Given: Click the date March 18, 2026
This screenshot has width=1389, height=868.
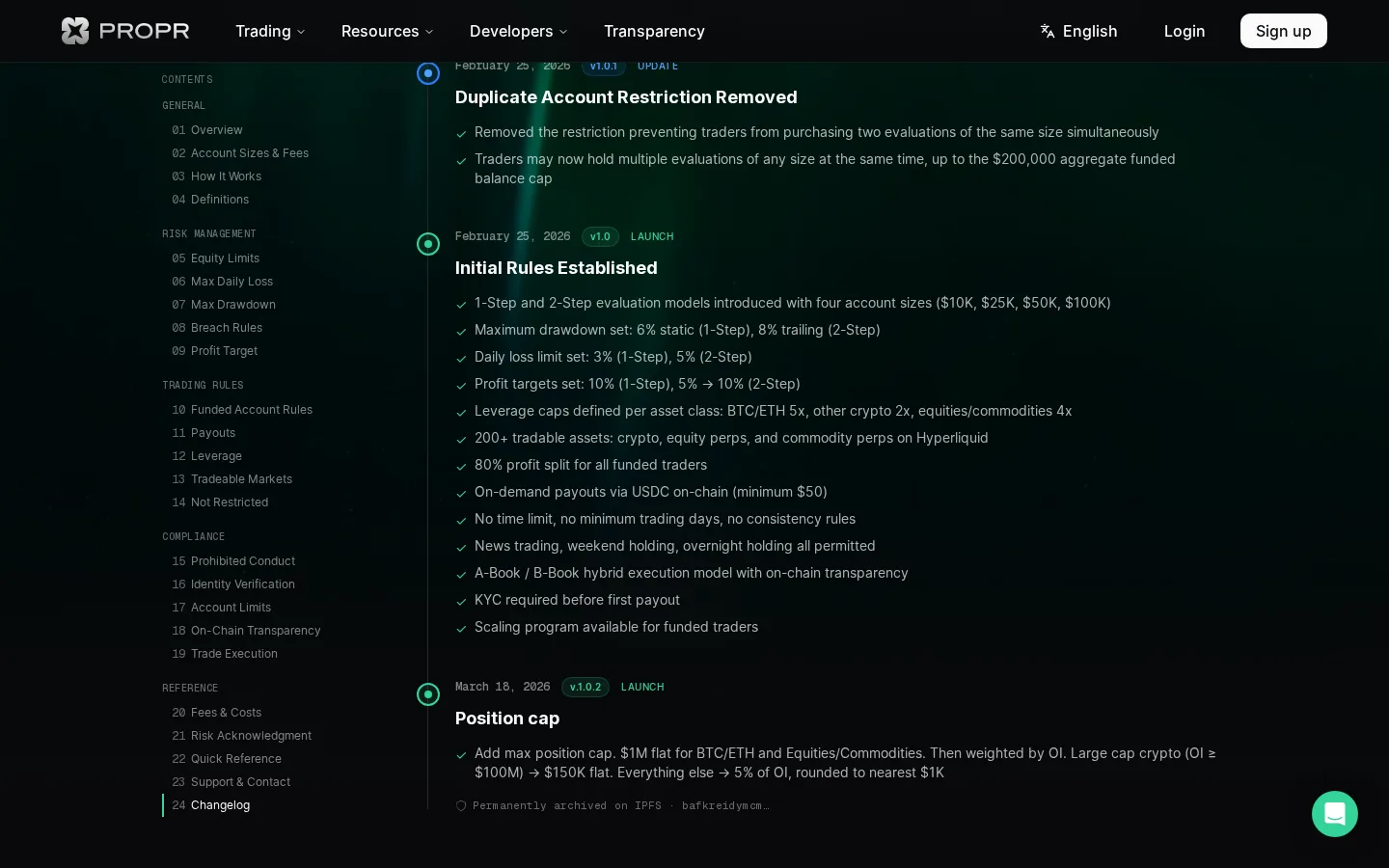Looking at the screenshot, I should 503,687.
